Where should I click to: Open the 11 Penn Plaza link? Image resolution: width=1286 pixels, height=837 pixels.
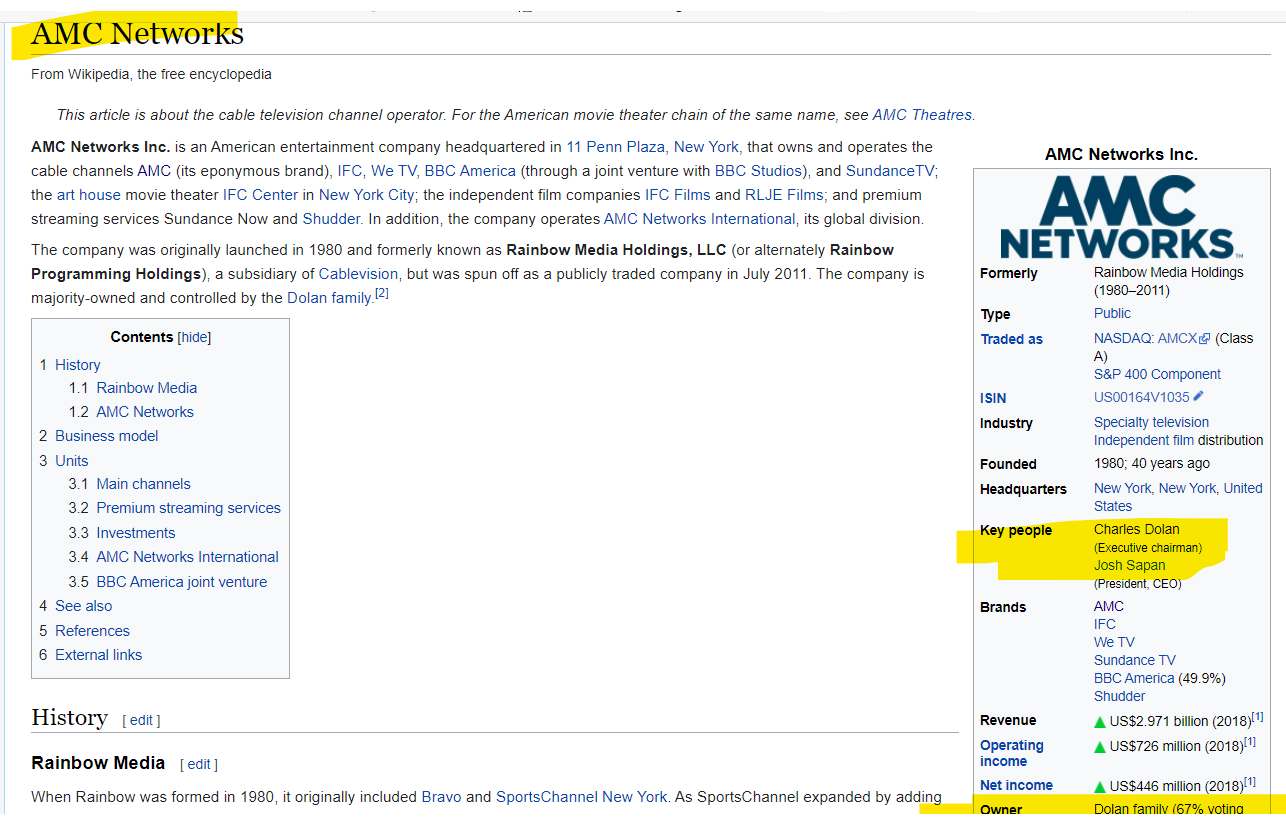[616, 146]
